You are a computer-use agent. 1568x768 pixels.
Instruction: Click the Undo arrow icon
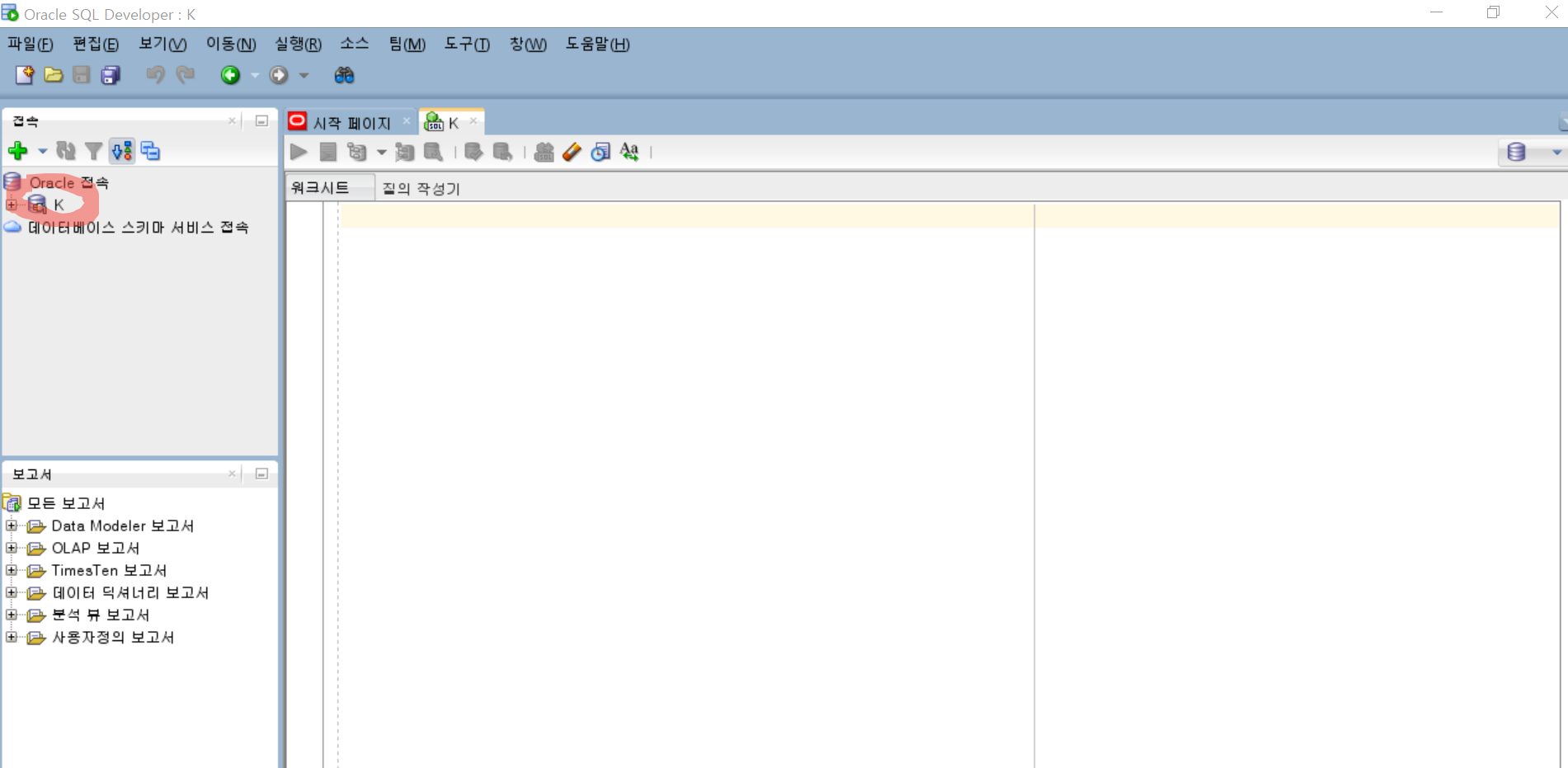(x=155, y=75)
